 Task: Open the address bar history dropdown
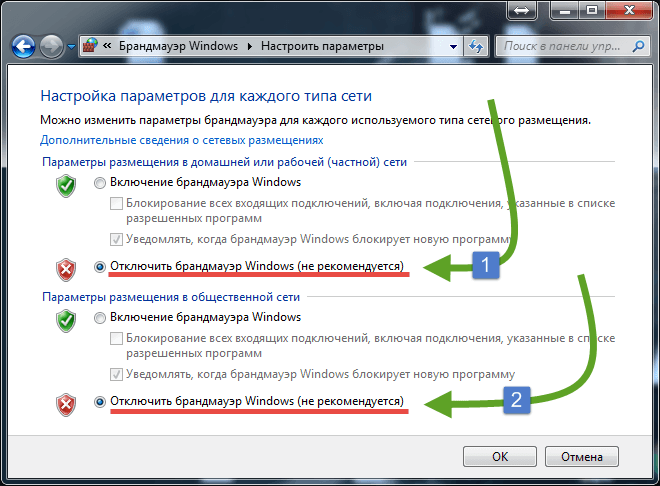pyautogui.click(x=453, y=46)
